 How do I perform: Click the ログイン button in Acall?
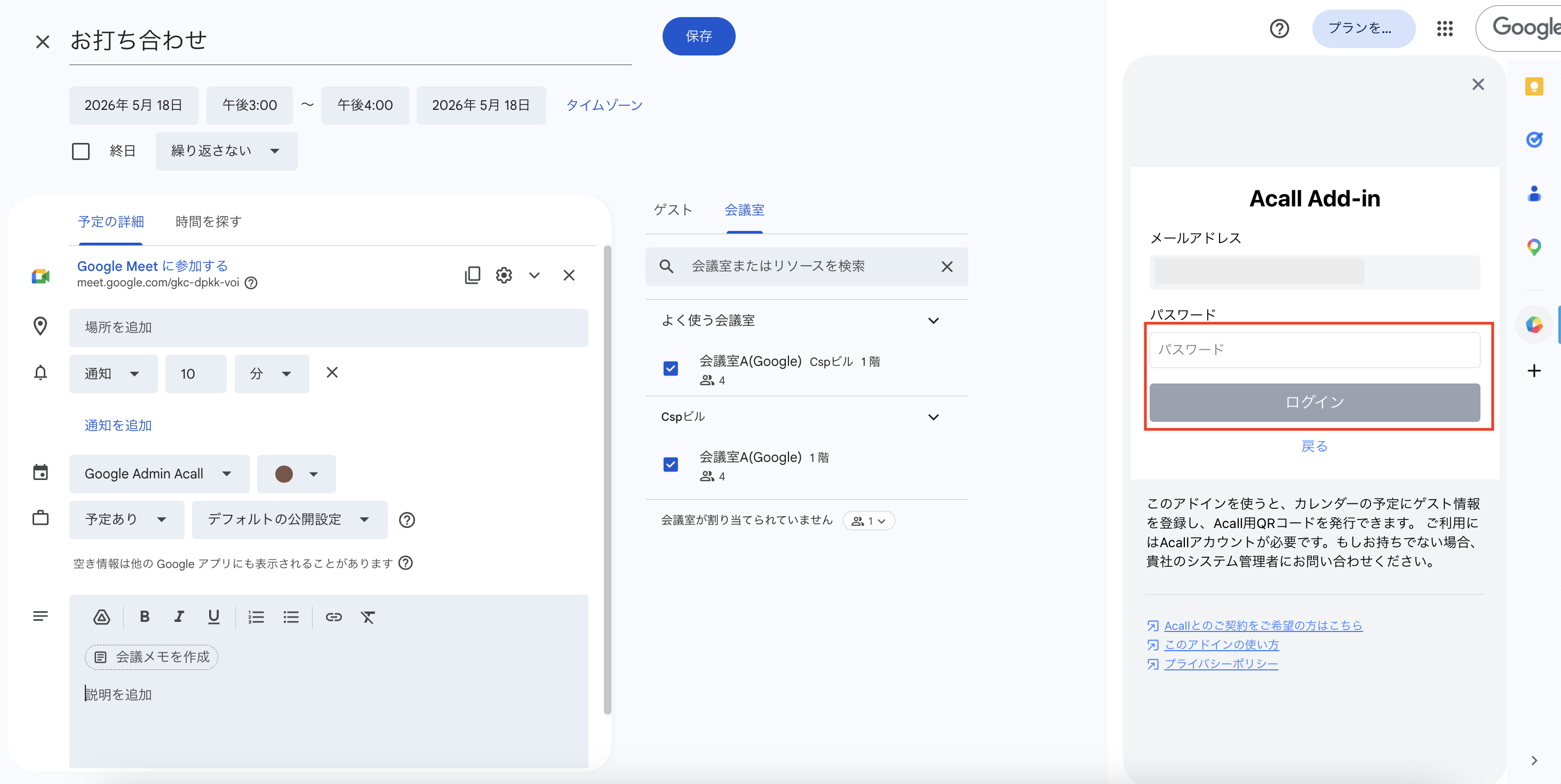click(x=1315, y=402)
